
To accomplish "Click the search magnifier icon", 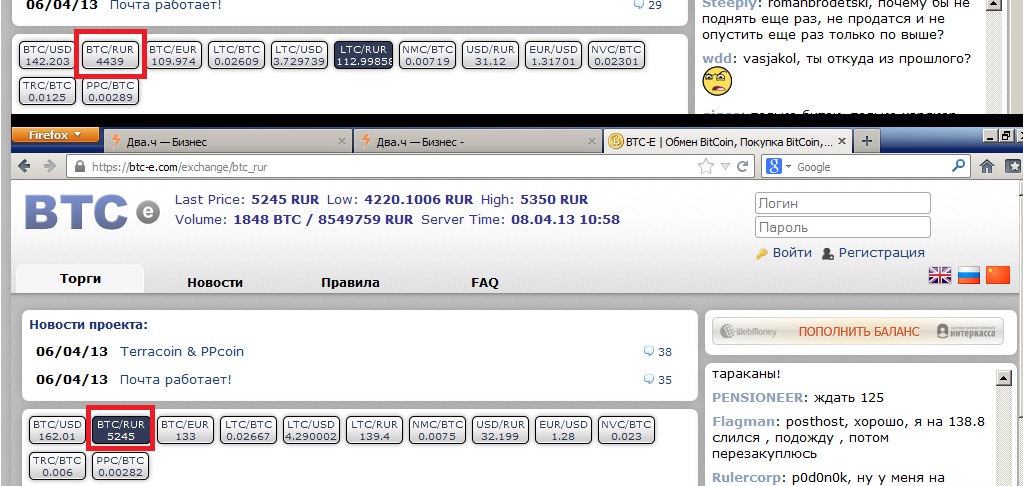I will [x=958, y=166].
